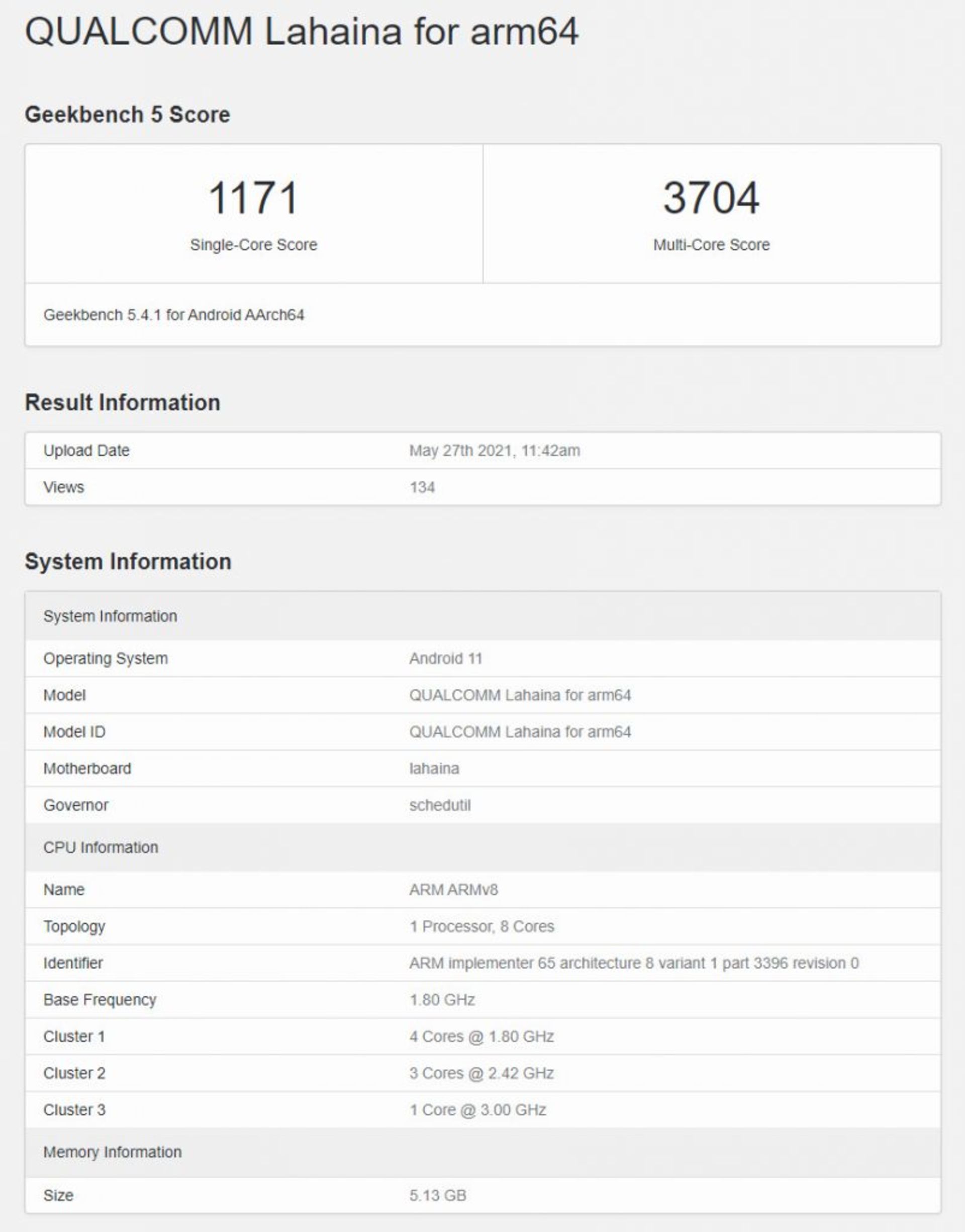Click the memory Size value 5.13 GB

pos(437,1195)
